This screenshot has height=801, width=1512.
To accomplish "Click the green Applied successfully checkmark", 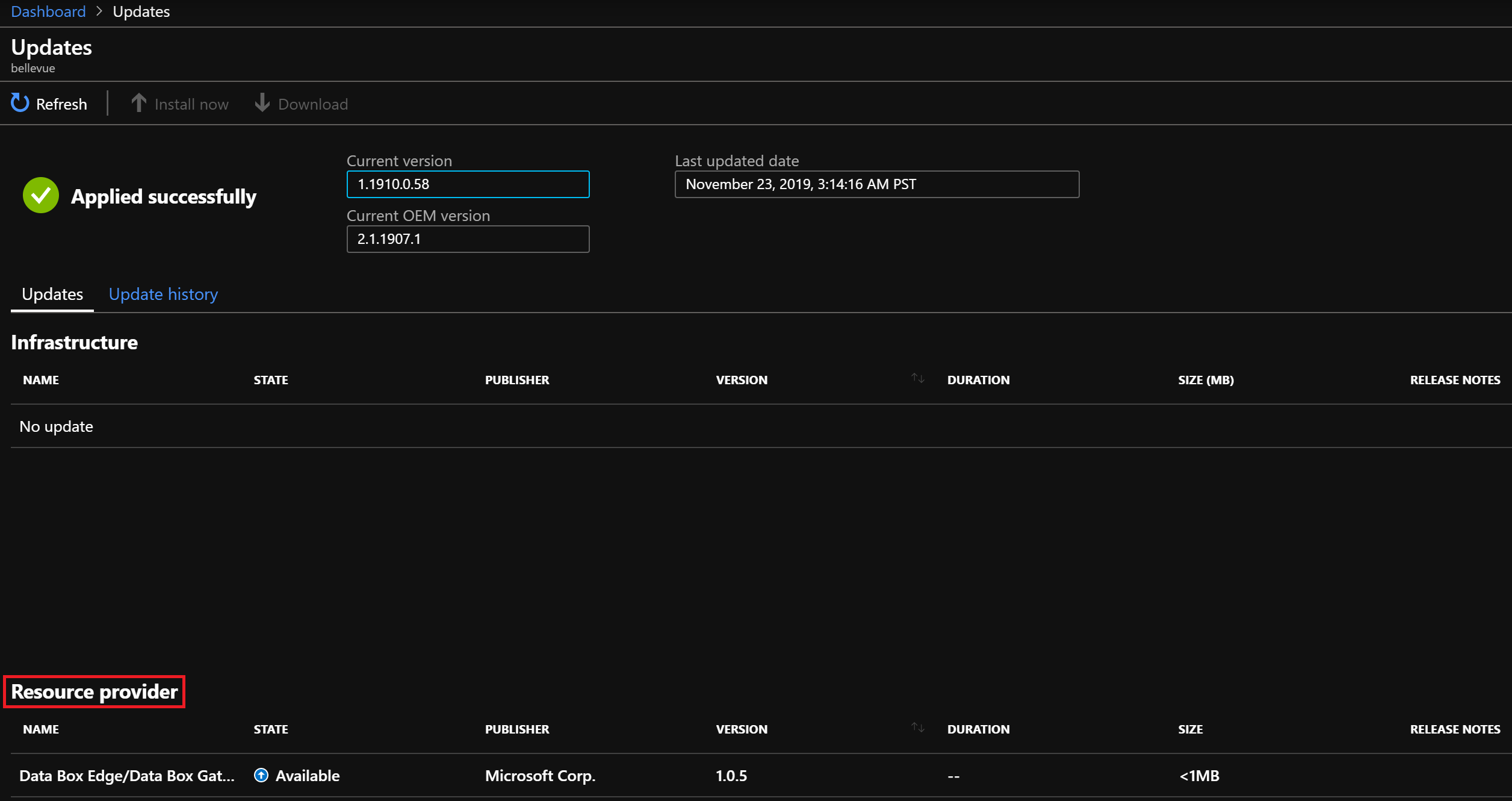I will pyautogui.click(x=40, y=195).
